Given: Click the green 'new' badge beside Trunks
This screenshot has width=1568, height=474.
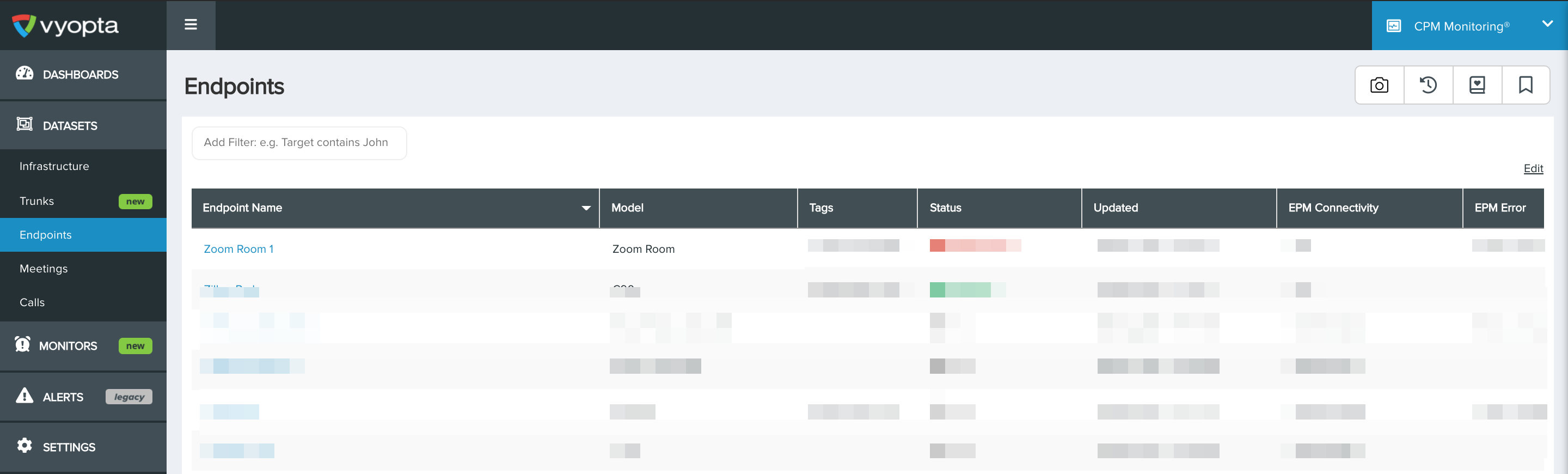Looking at the screenshot, I should pyautogui.click(x=135, y=202).
